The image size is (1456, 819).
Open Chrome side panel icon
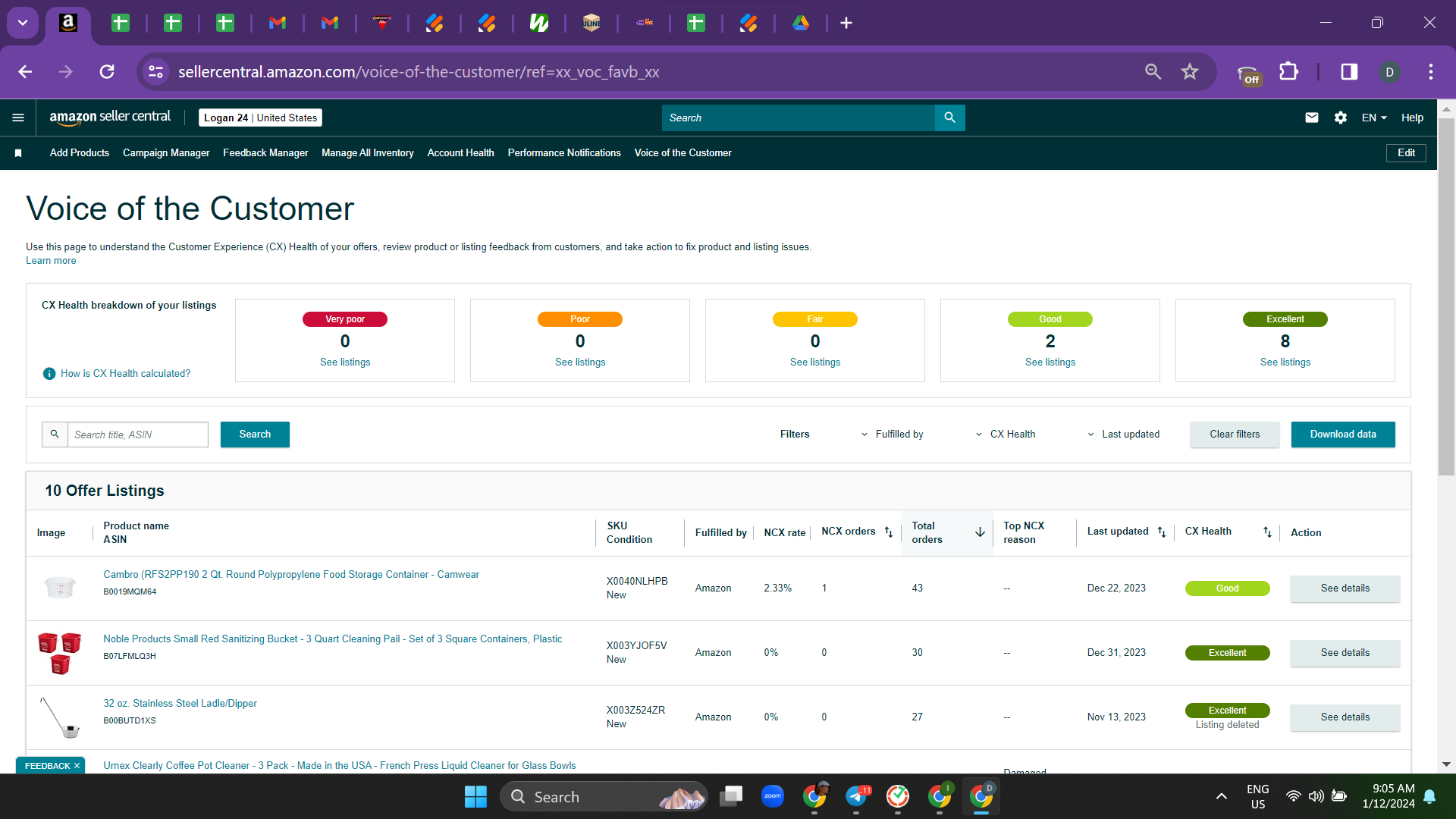(x=1349, y=71)
